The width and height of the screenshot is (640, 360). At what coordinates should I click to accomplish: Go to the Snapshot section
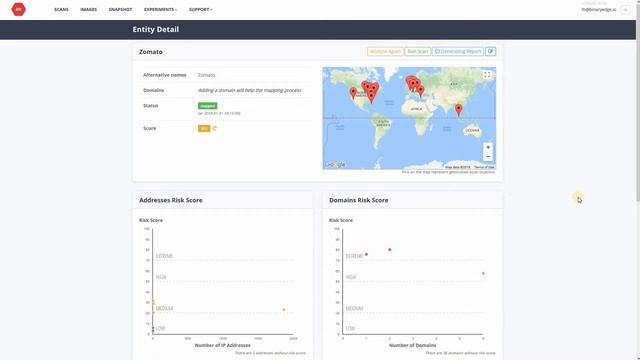coord(120,9)
